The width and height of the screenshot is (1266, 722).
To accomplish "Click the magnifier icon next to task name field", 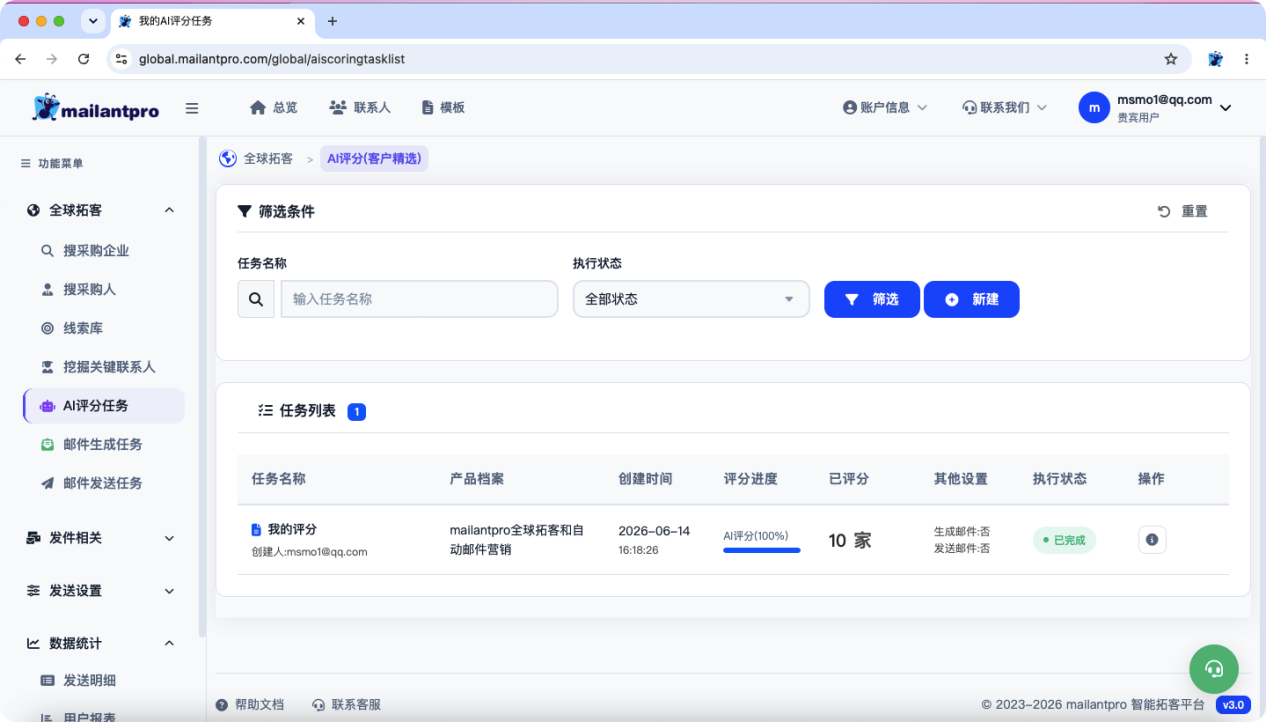I will [x=256, y=299].
